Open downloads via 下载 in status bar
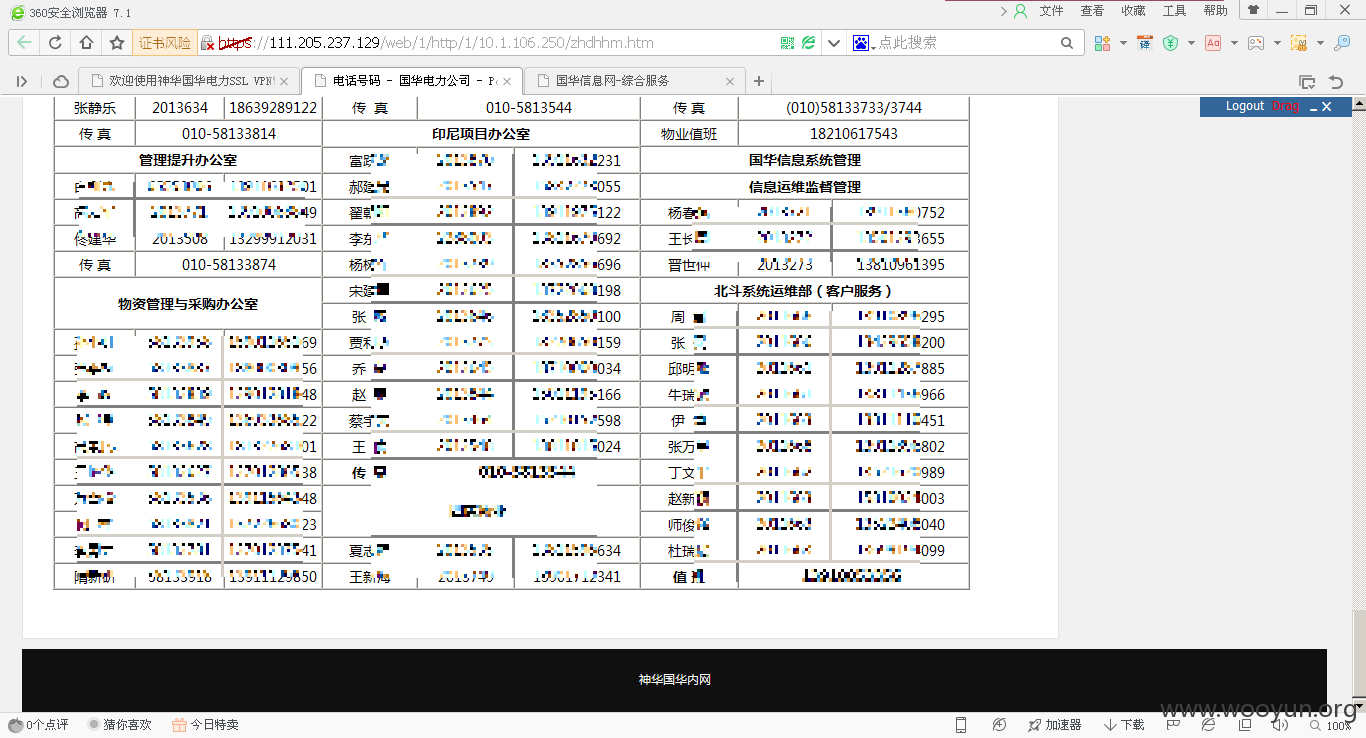1366x738 pixels. click(1125, 725)
